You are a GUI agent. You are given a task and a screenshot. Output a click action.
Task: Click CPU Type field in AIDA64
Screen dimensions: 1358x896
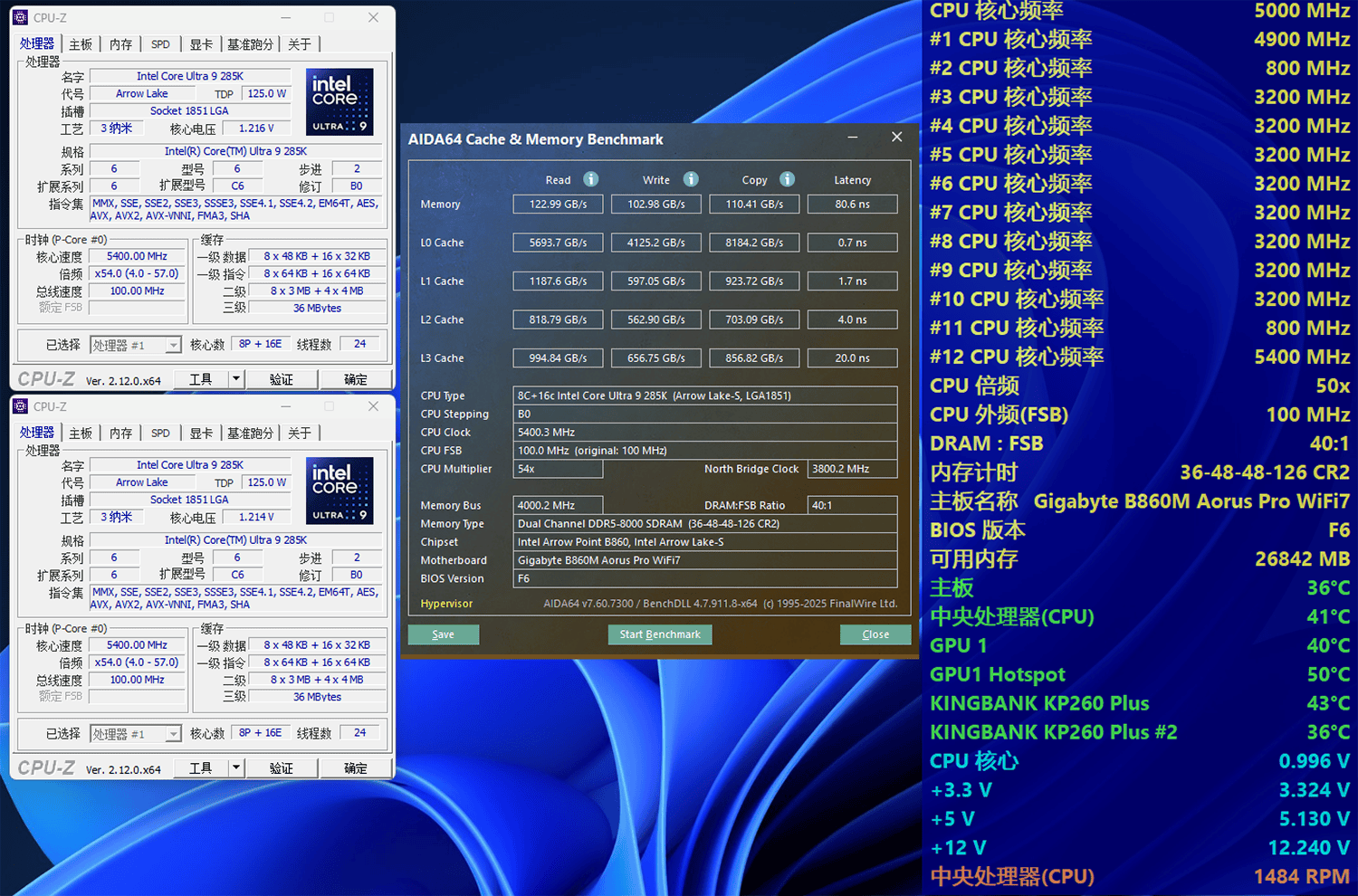(705, 396)
